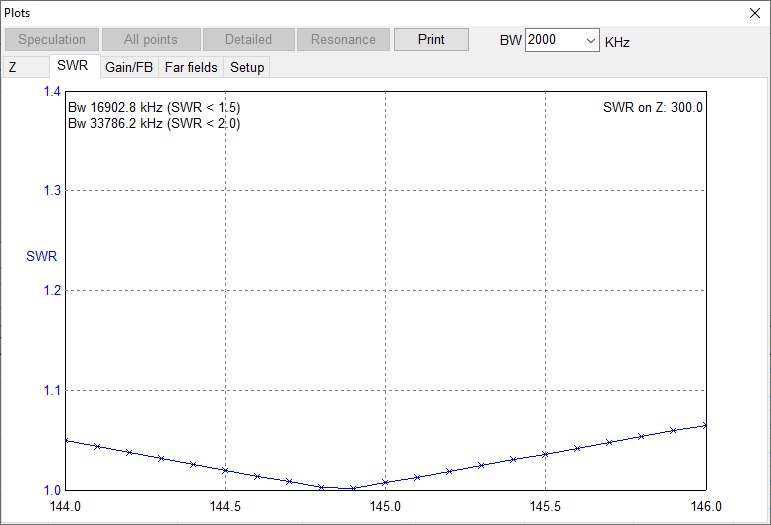The image size is (771, 525).
Task: Select the Detailed plot button
Action: pyautogui.click(x=248, y=40)
